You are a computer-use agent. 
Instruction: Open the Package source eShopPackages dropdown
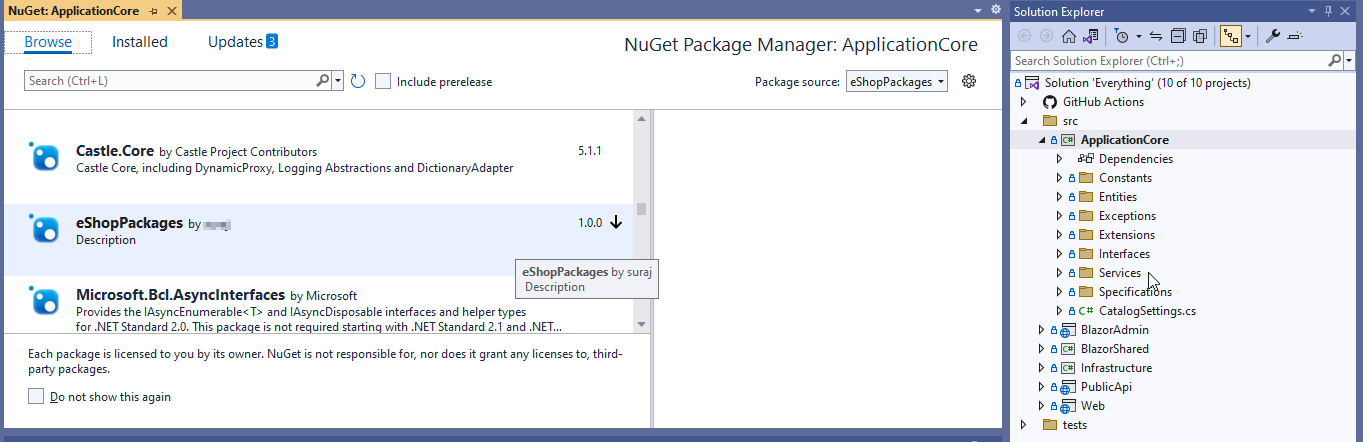(896, 82)
